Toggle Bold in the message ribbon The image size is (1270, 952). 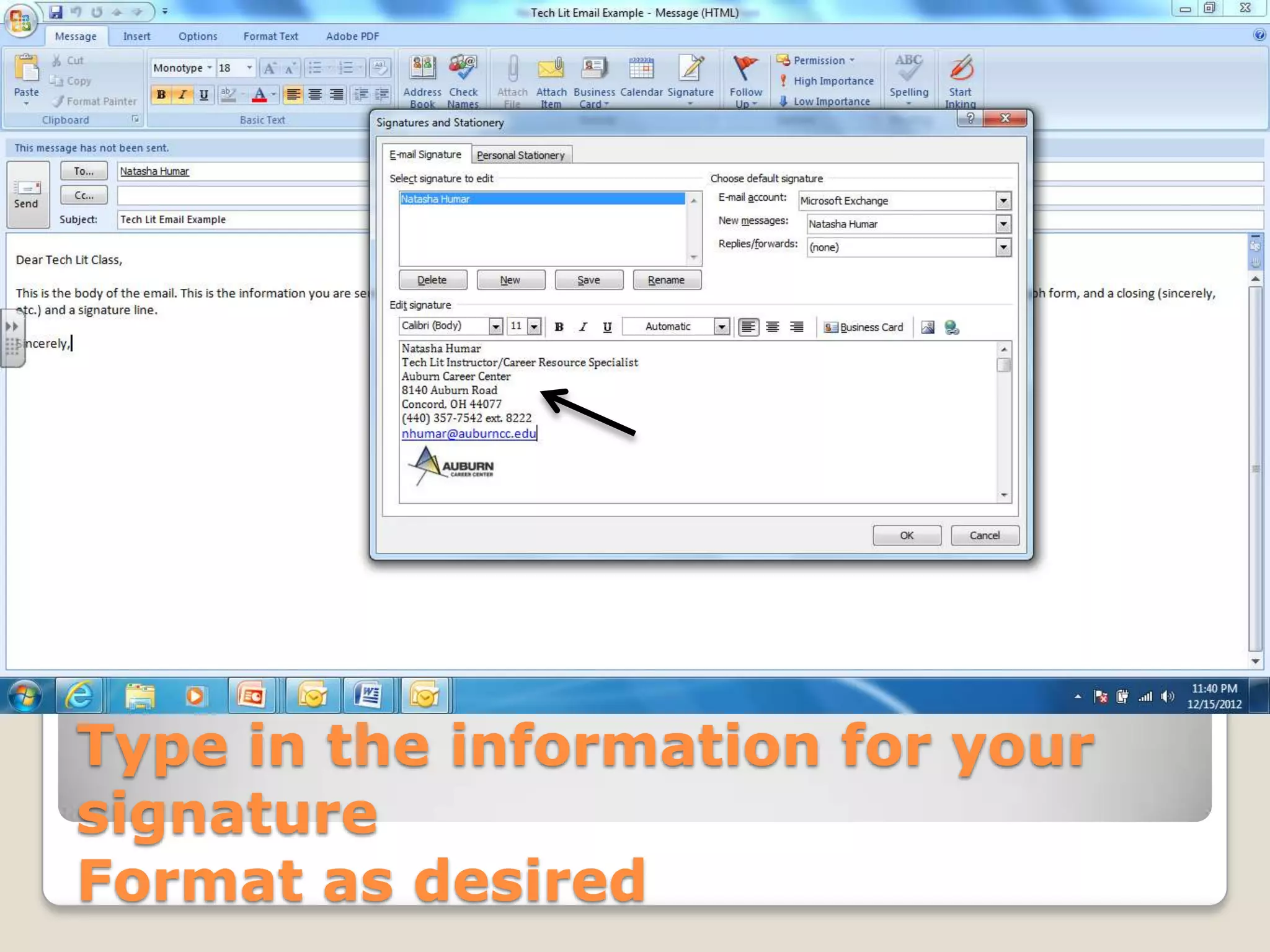(x=161, y=95)
